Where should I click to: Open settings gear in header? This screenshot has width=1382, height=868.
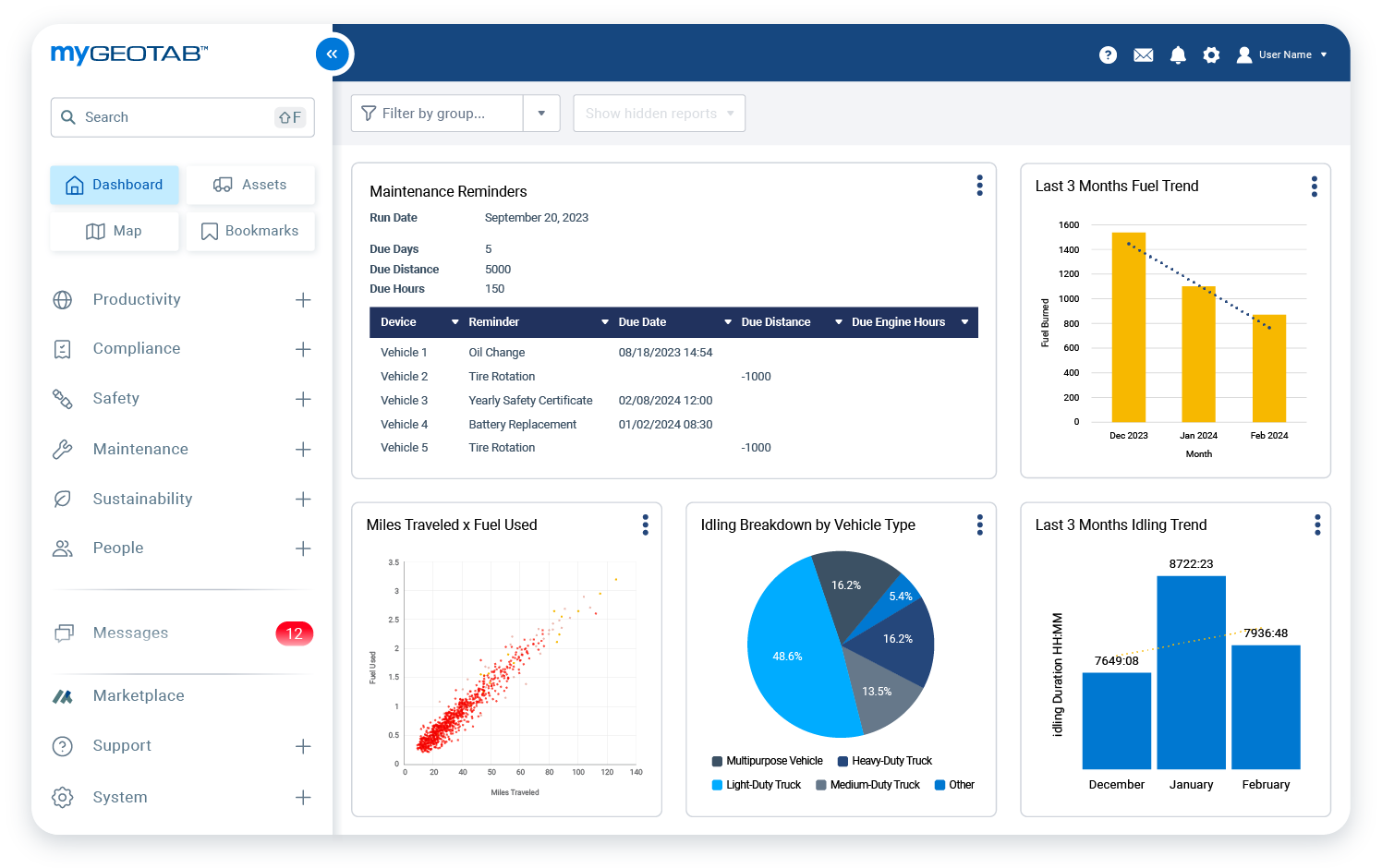coord(1211,54)
